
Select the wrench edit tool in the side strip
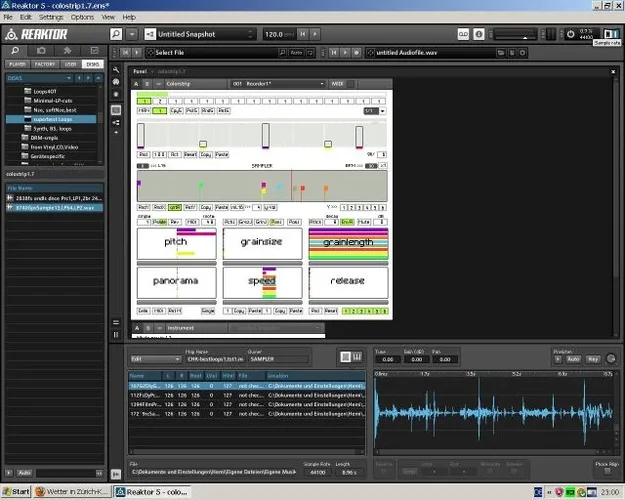(x=116, y=70)
